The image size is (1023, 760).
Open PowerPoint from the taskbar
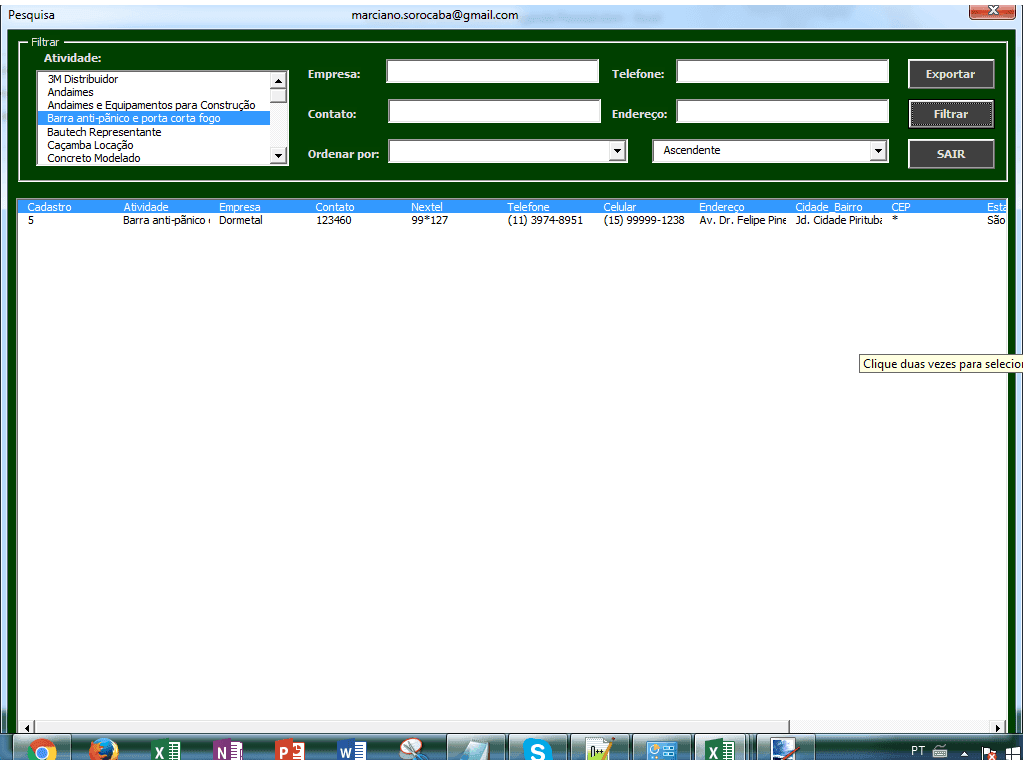pyautogui.click(x=289, y=749)
